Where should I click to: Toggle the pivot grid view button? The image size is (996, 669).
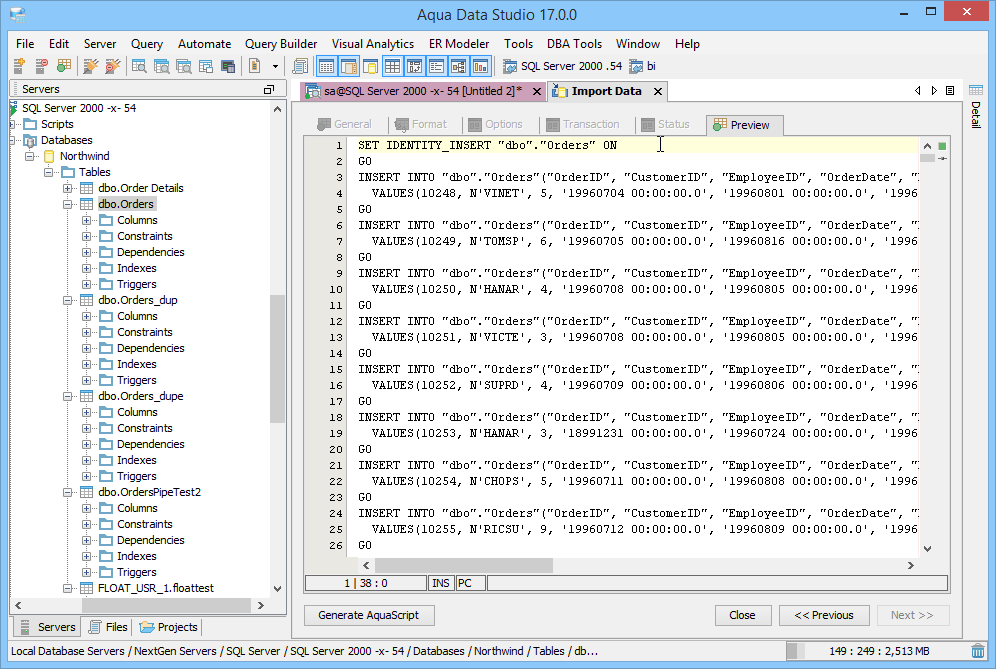pyautogui.click(x=415, y=66)
